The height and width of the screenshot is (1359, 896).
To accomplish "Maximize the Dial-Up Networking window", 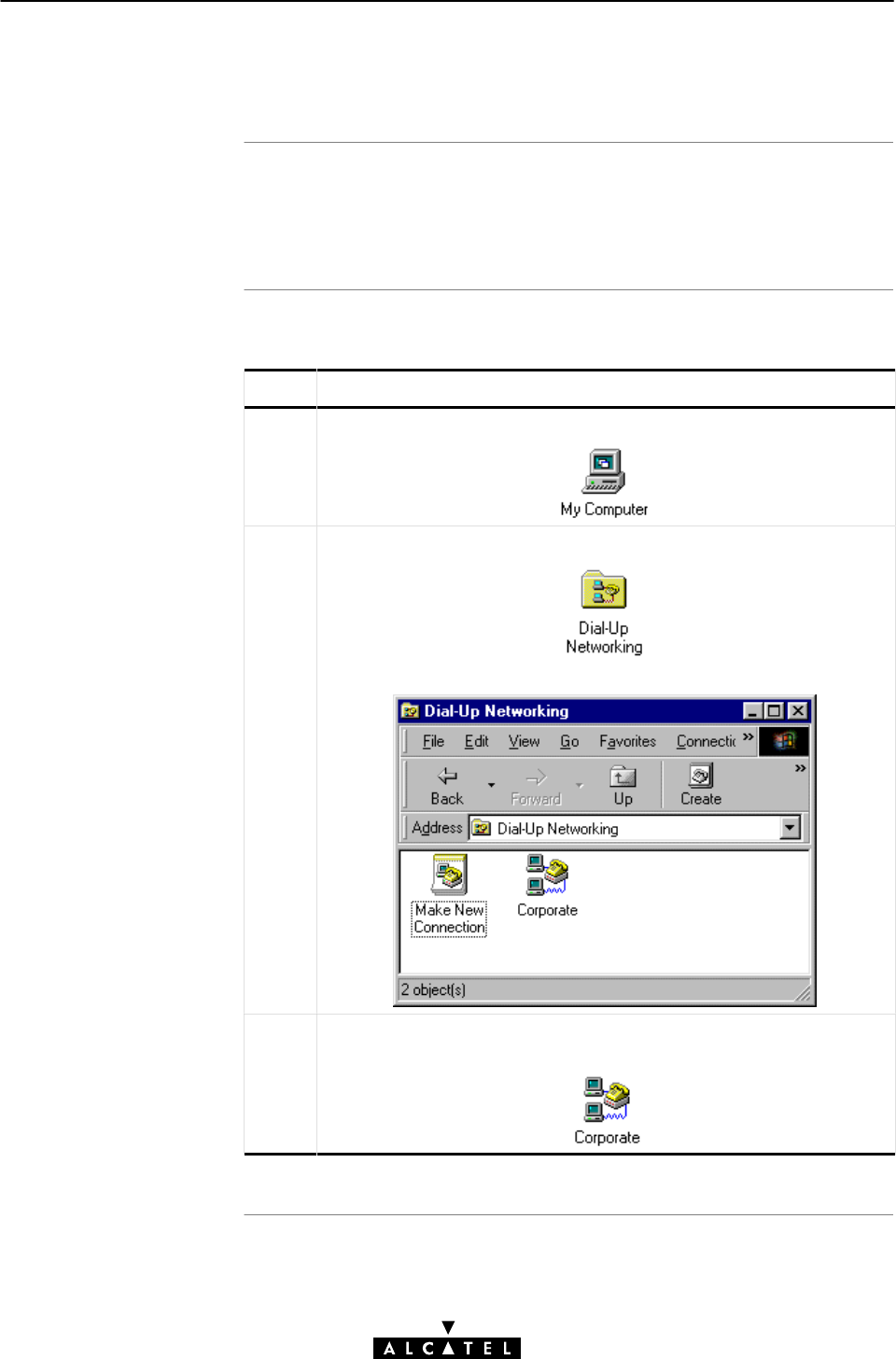I will pyautogui.click(x=774, y=711).
